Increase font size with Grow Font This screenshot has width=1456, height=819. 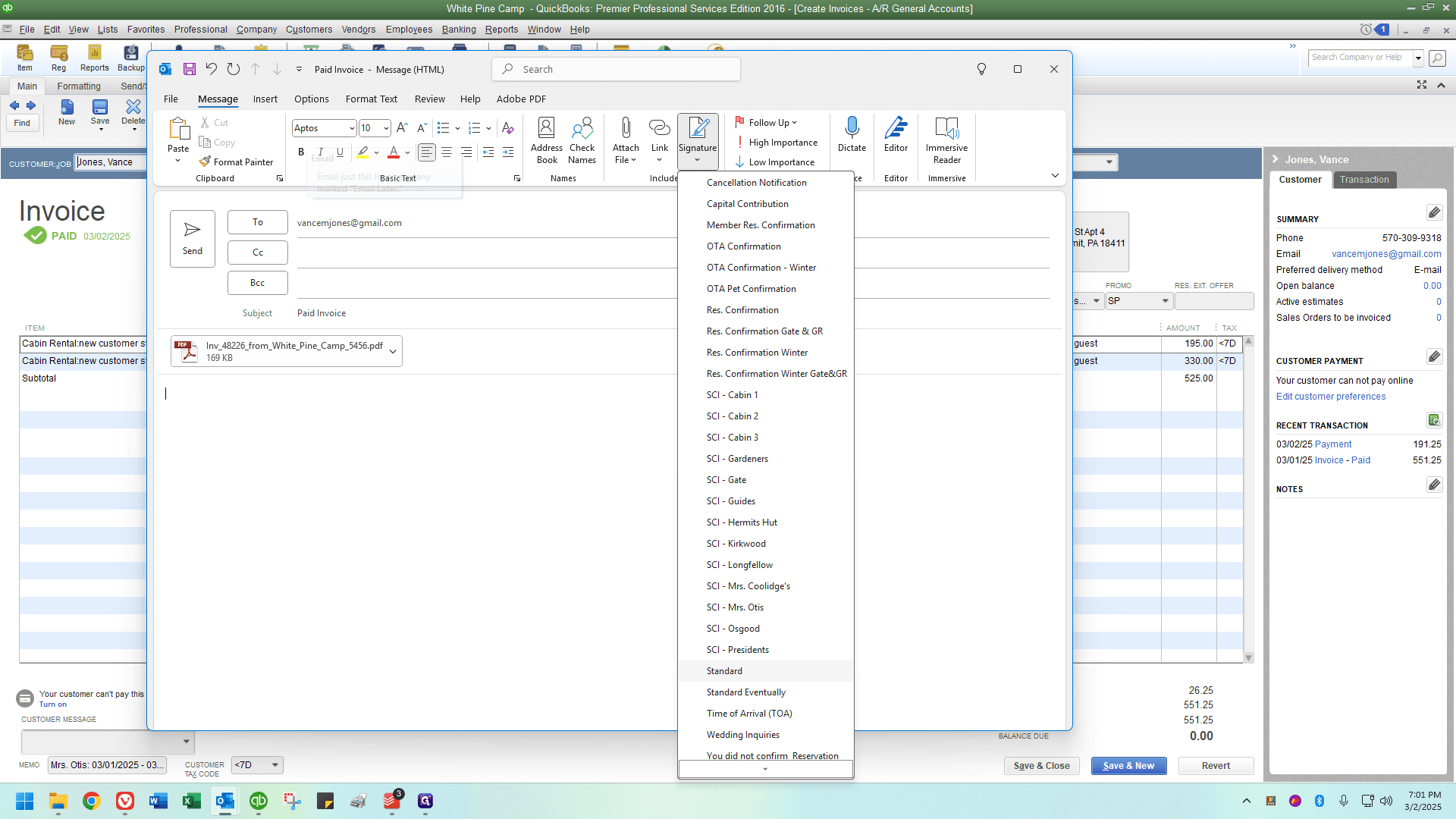coord(402,128)
